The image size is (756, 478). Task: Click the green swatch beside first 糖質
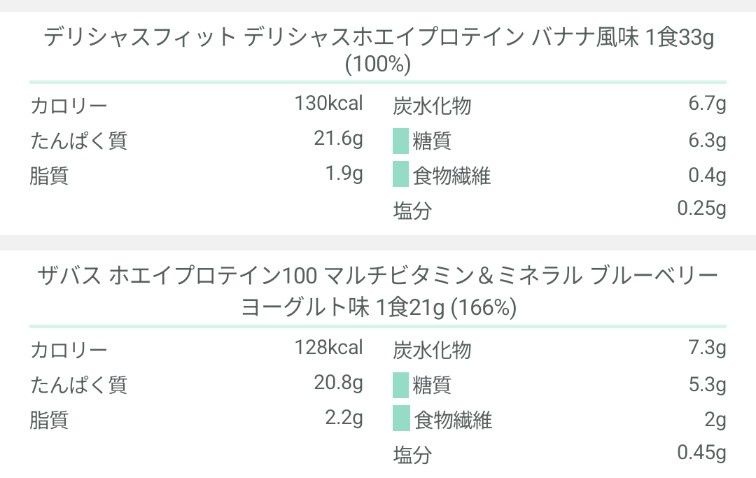pos(400,140)
